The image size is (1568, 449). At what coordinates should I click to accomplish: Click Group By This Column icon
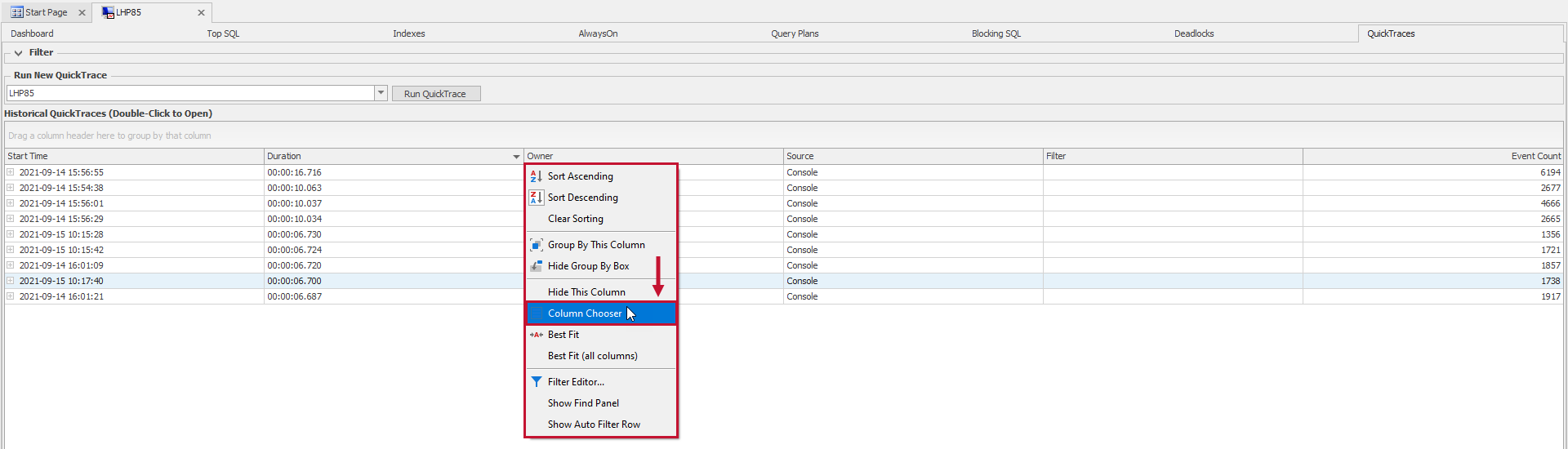[x=536, y=245]
